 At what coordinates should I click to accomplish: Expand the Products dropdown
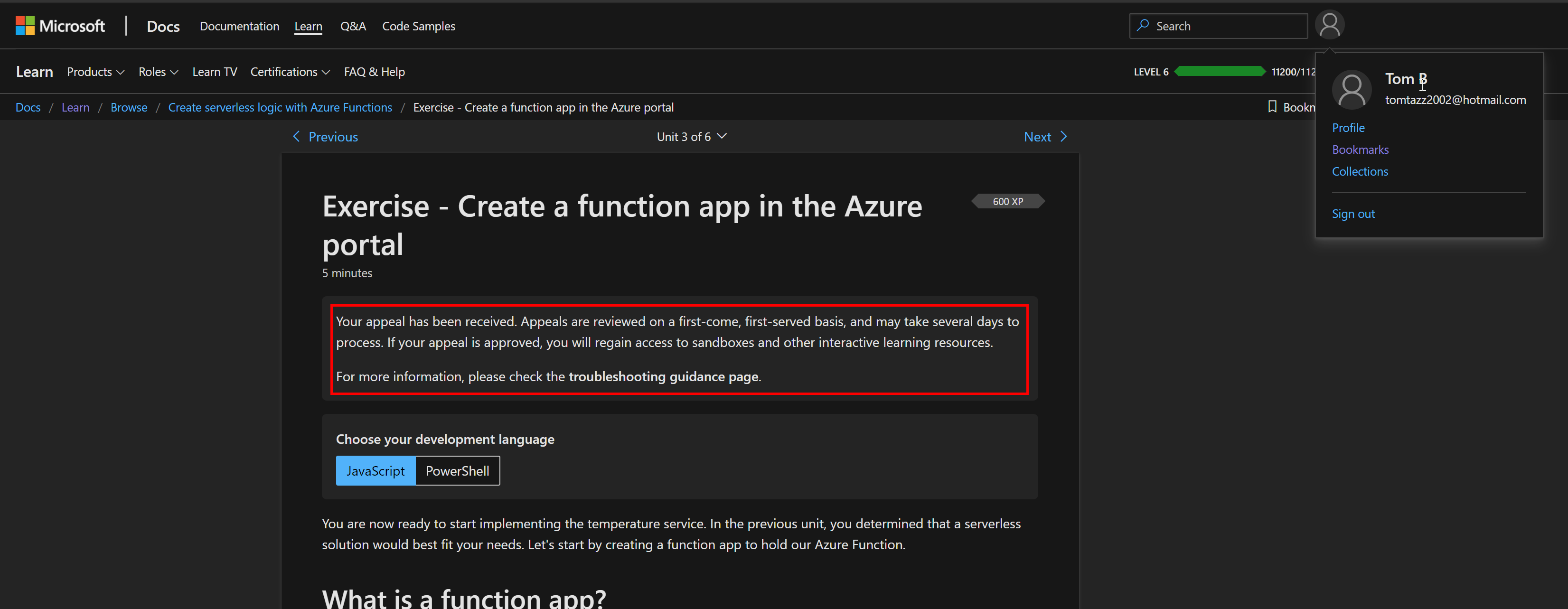pos(95,71)
